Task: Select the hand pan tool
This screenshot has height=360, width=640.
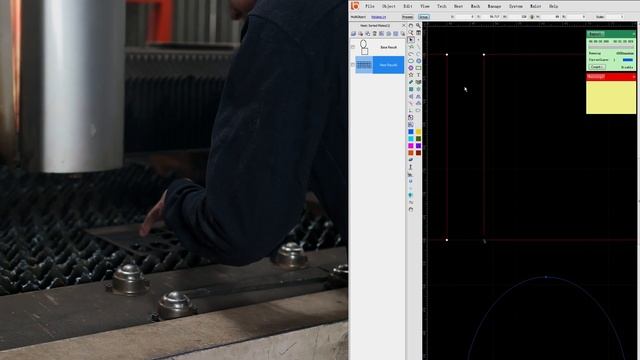Action: coord(411,25)
